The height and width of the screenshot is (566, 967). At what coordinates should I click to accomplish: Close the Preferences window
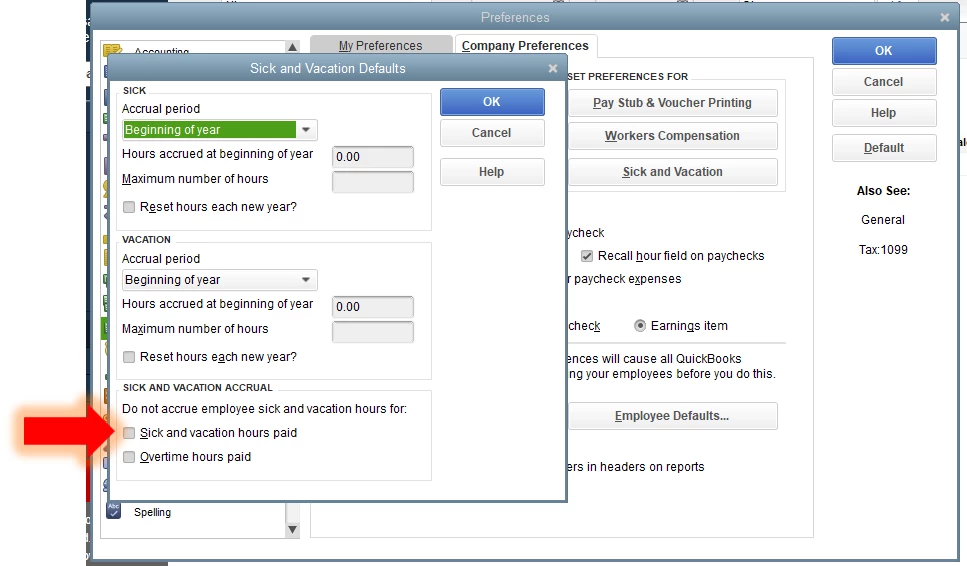(x=944, y=18)
